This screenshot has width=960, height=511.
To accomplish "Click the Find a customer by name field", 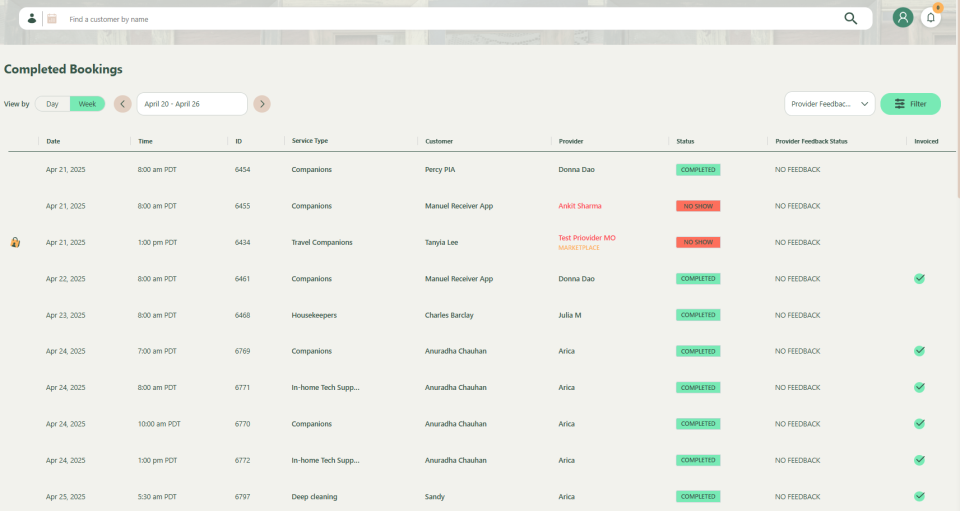I will point(440,18).
